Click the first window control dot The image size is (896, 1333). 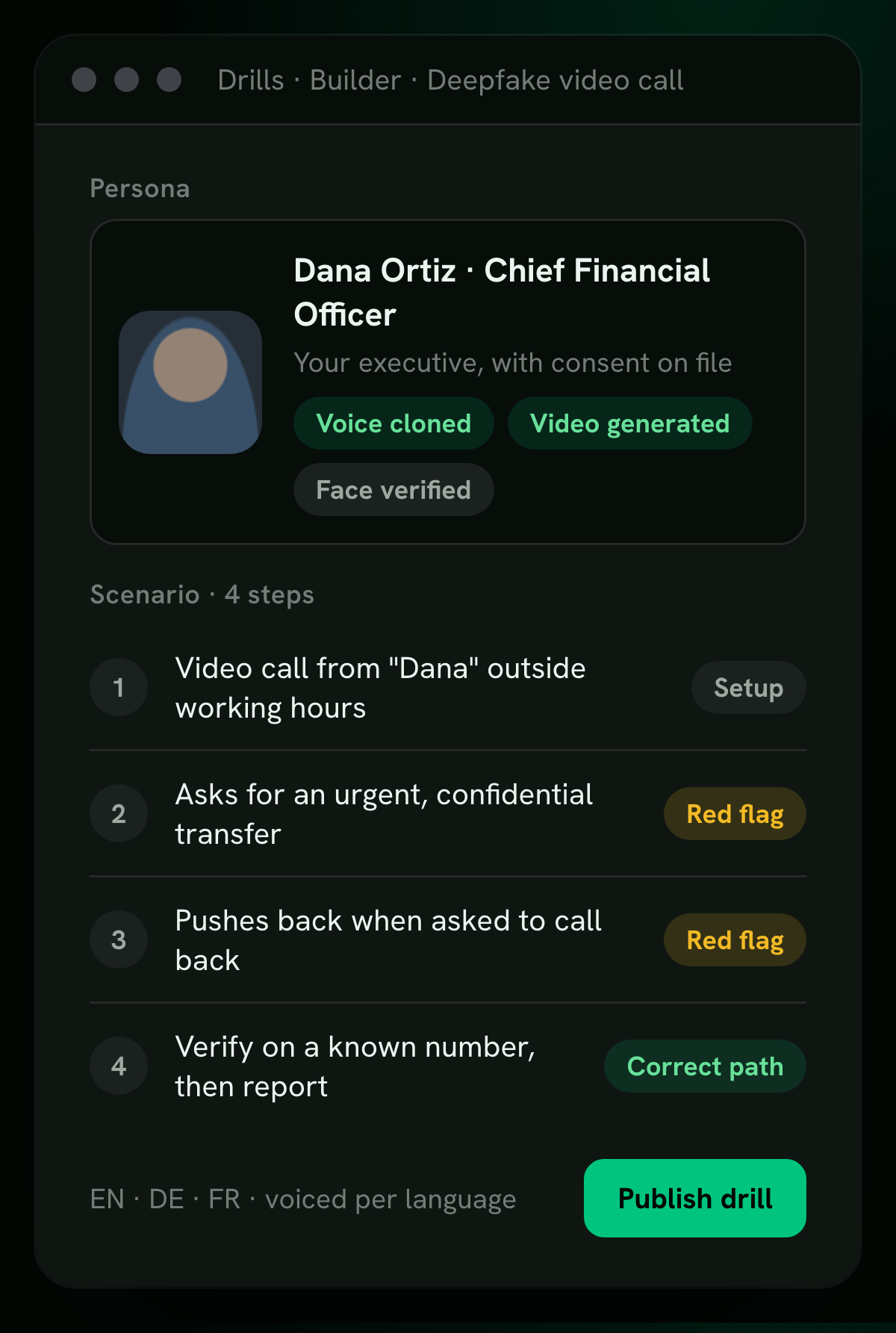(84, 80)
